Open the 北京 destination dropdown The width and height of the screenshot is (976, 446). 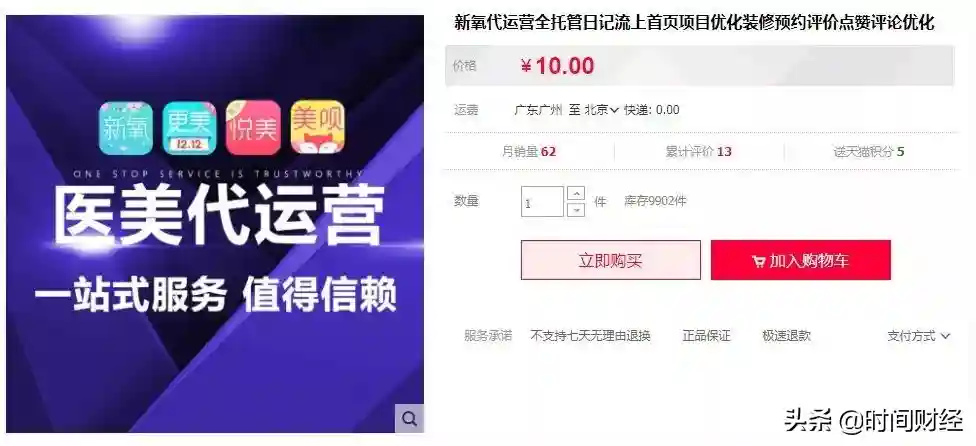tap(601, 110)
